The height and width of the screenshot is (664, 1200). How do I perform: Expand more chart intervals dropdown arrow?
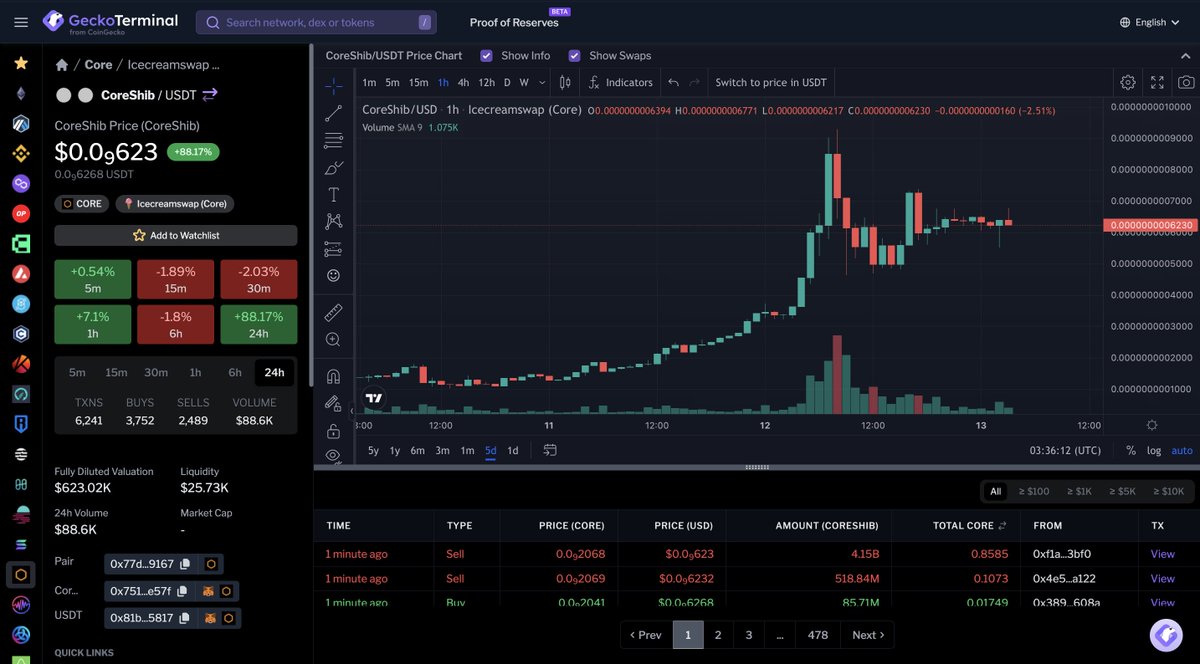(542, 82)
